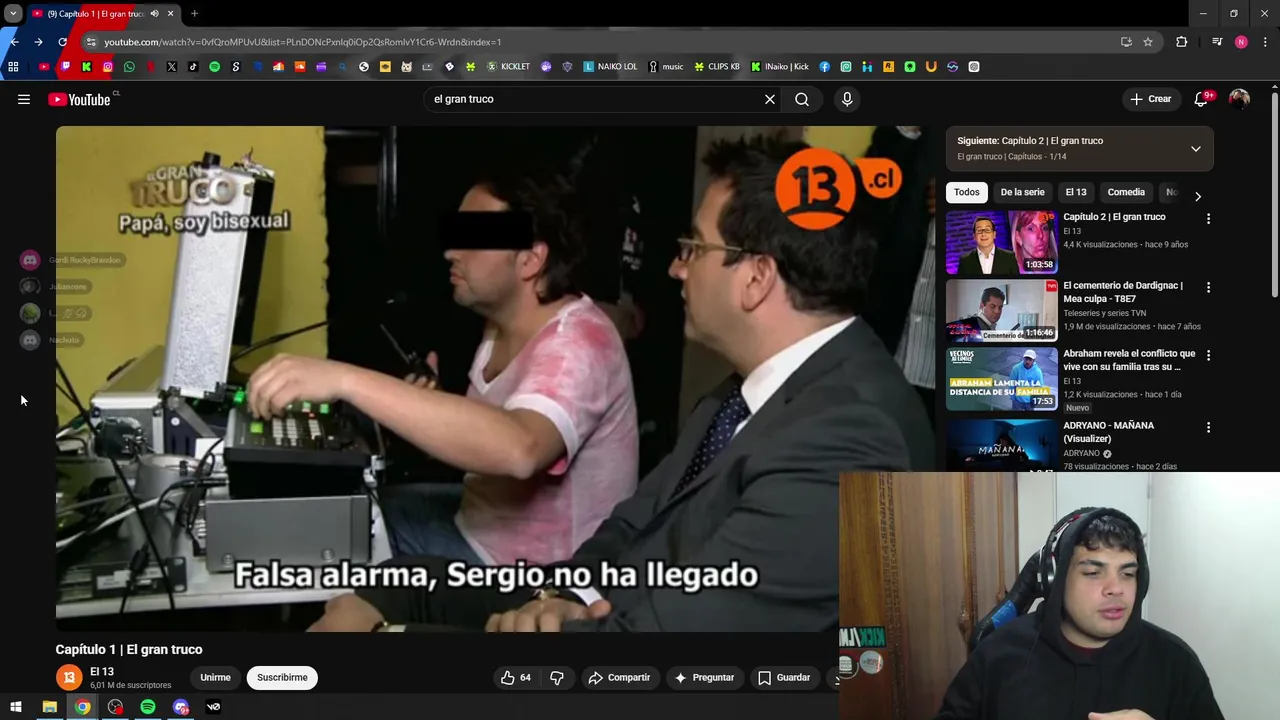Select the Comedia filter chip
Screen dimensions: 1280x720
click(1125, 192)
